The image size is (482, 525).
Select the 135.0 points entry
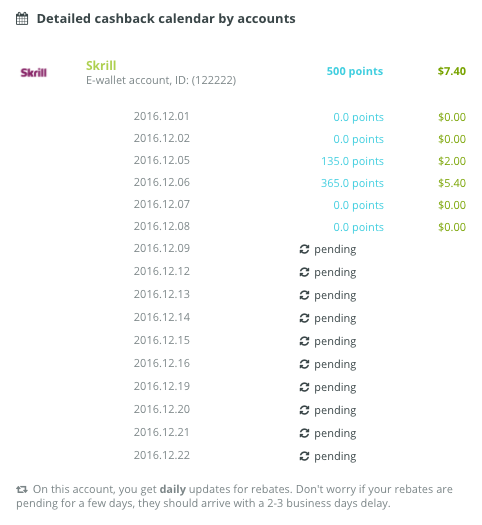pos(352,161)
